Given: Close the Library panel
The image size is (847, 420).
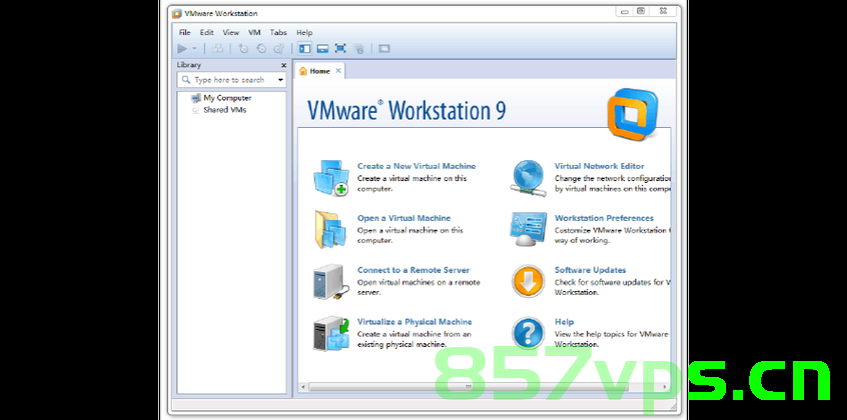Looking at the screenshot, I should pos(284,65).
